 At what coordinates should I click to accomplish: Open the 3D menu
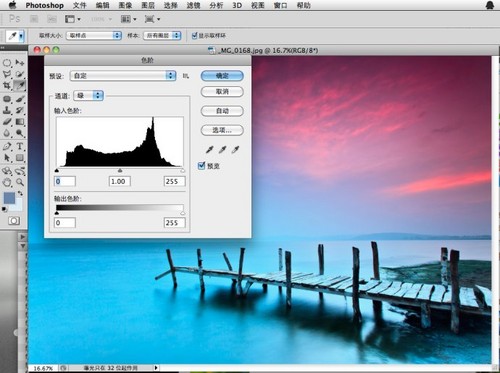[237, 5]
